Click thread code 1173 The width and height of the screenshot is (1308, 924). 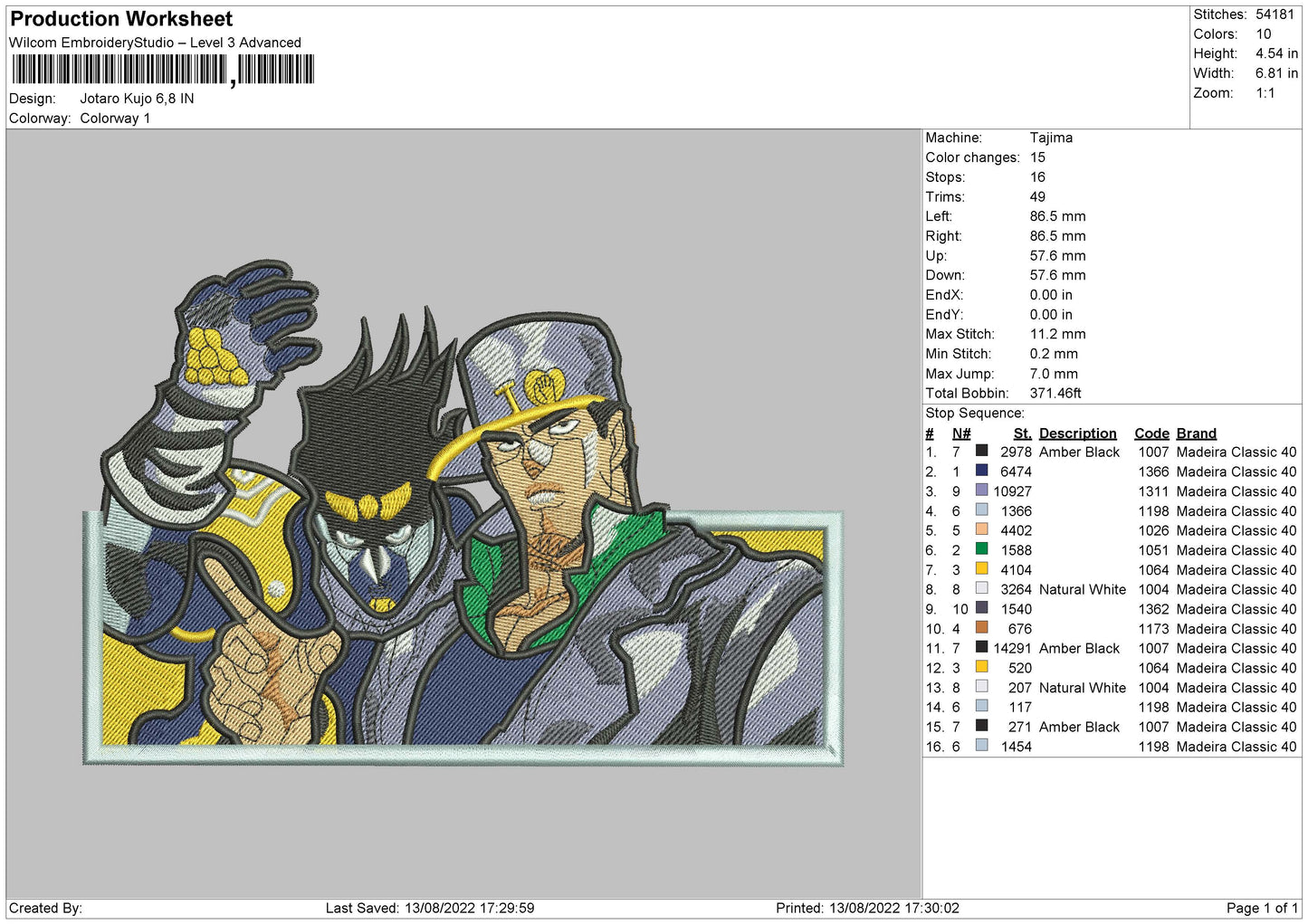(1153, 629)
